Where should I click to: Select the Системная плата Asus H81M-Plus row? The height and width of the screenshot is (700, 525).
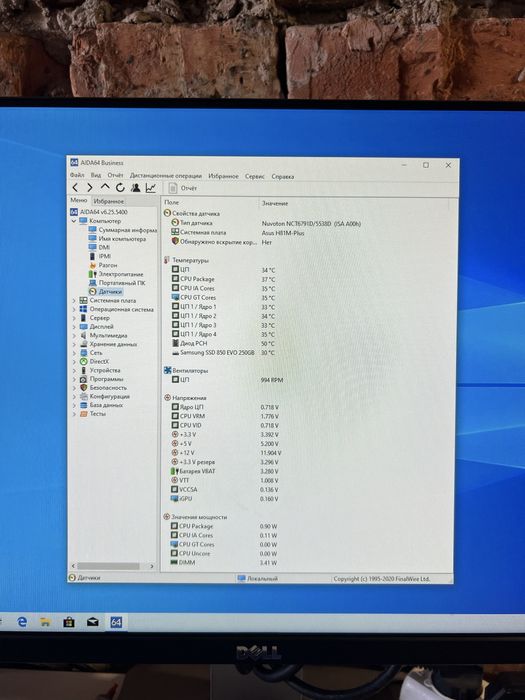[x=238, y=233]
